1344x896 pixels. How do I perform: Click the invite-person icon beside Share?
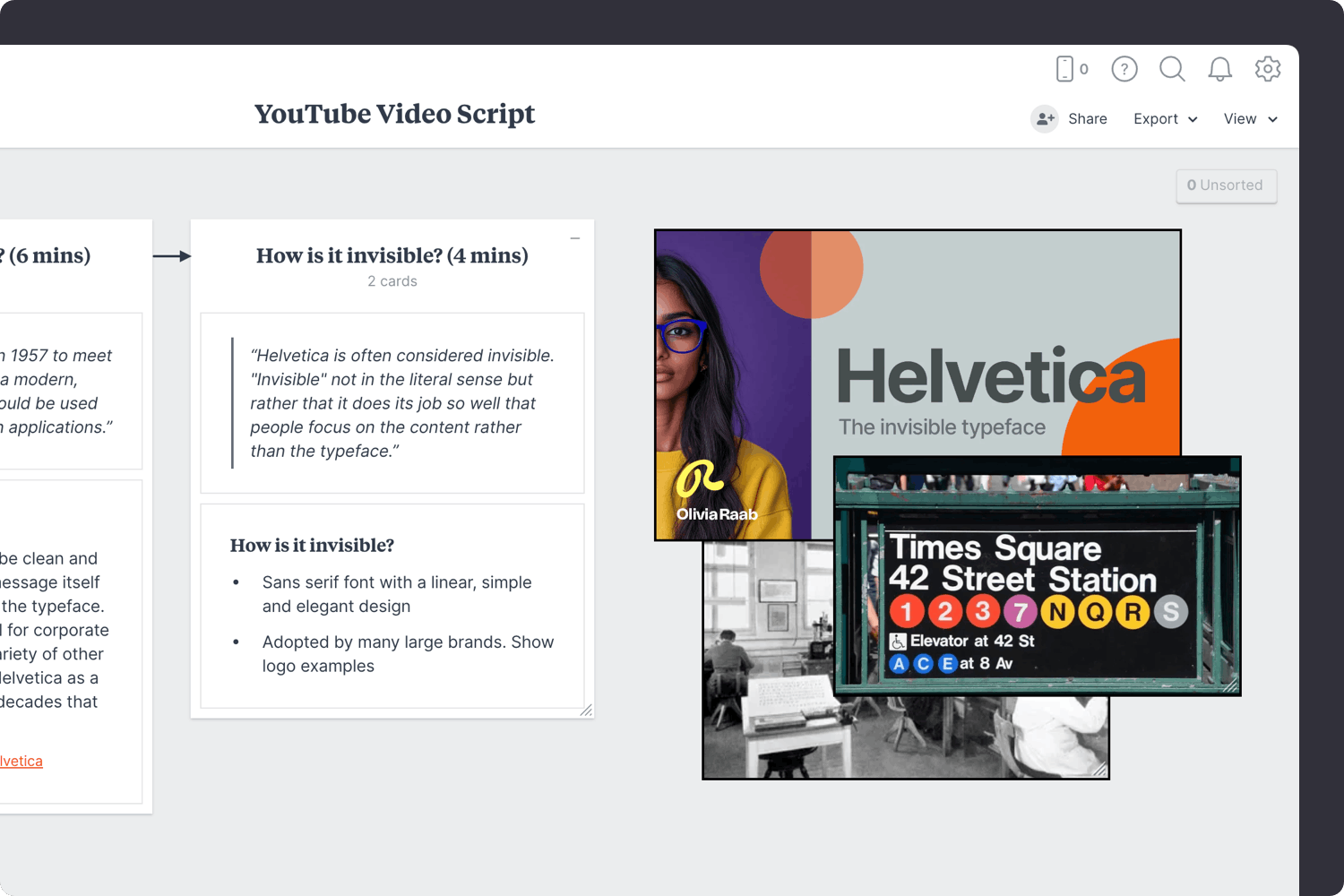pos(1045,118)
